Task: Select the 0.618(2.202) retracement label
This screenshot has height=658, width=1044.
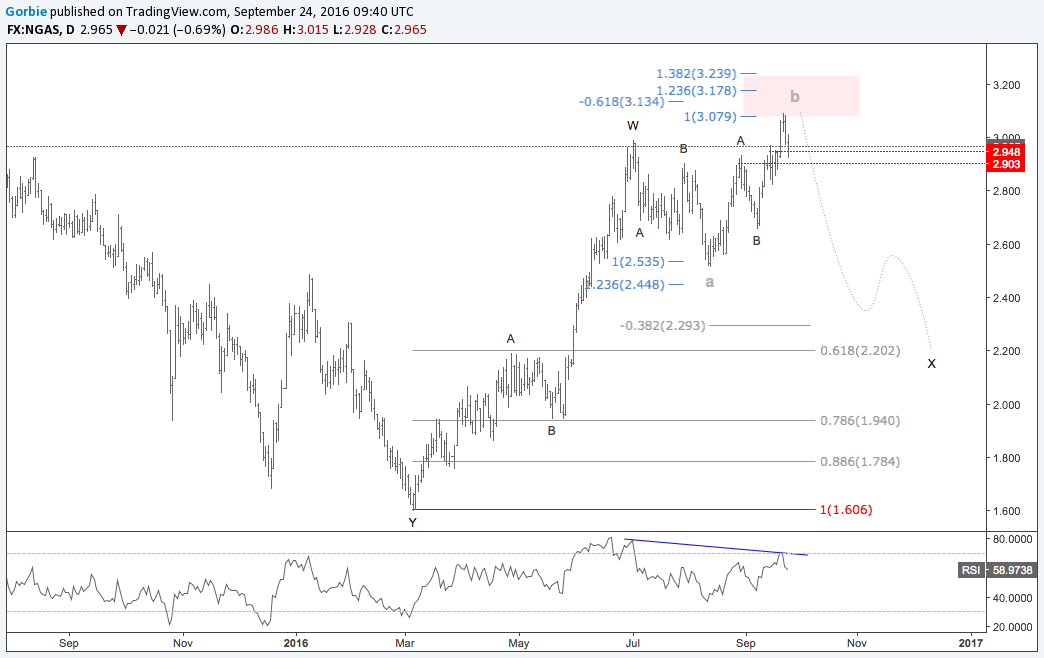Action: pos(860,350)
